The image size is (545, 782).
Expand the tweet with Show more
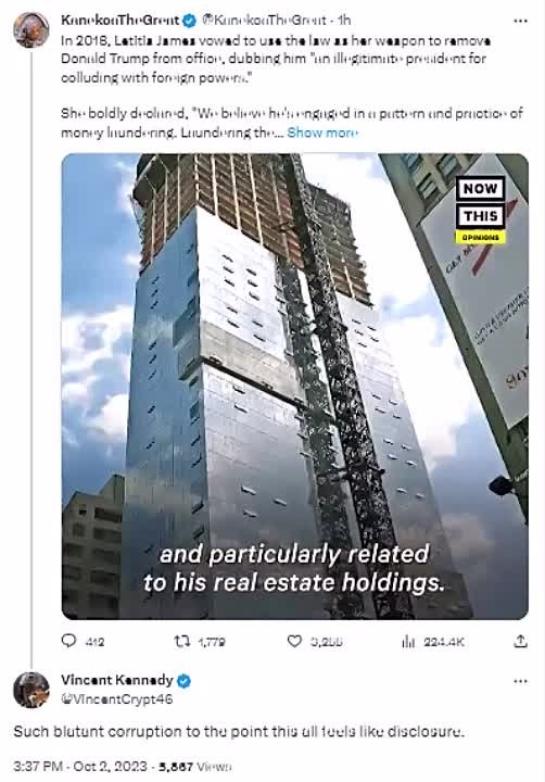point(322,133)
